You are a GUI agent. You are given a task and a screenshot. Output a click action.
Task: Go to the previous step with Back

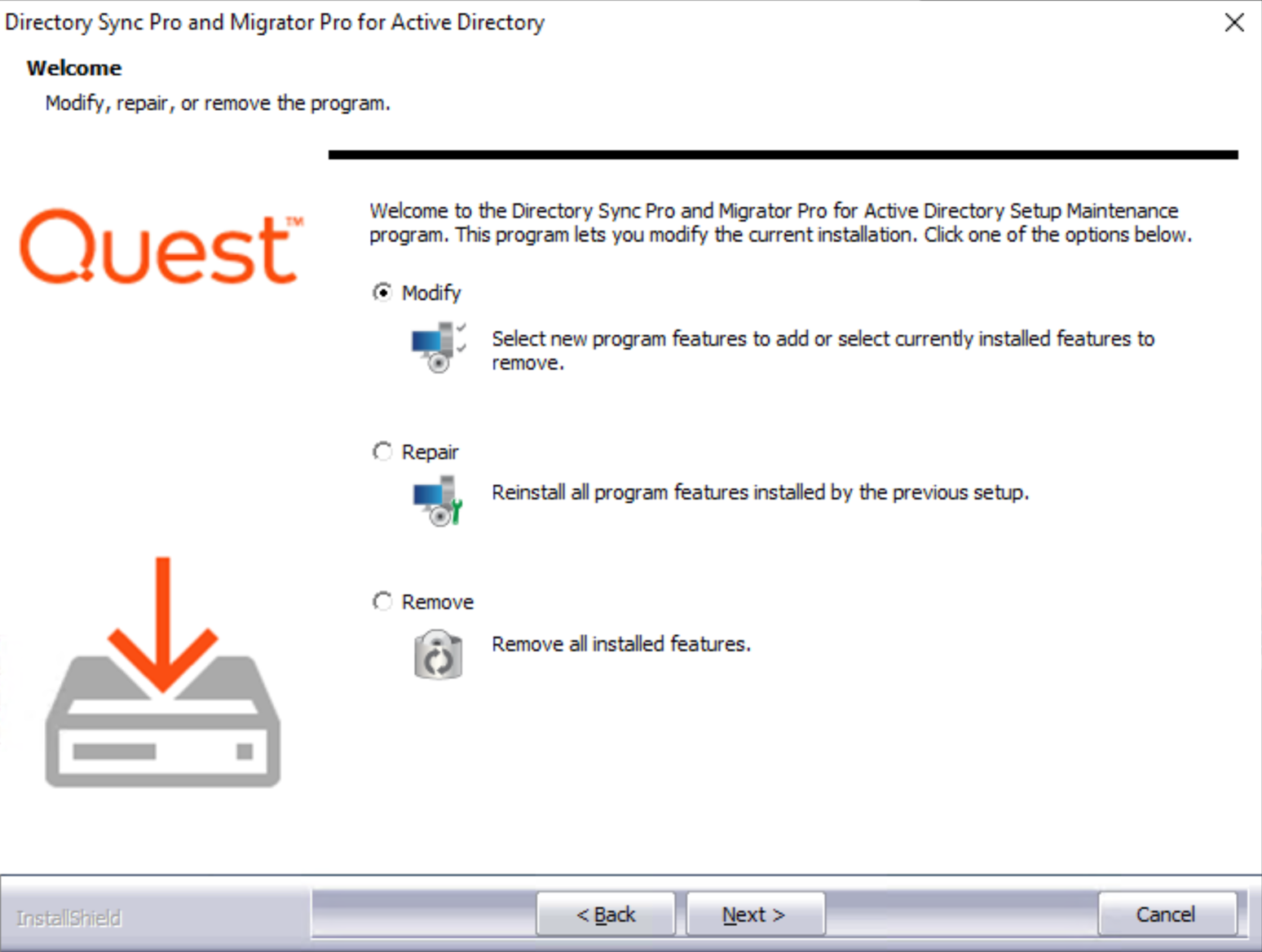pyautogui.click(x=606, y=915)
